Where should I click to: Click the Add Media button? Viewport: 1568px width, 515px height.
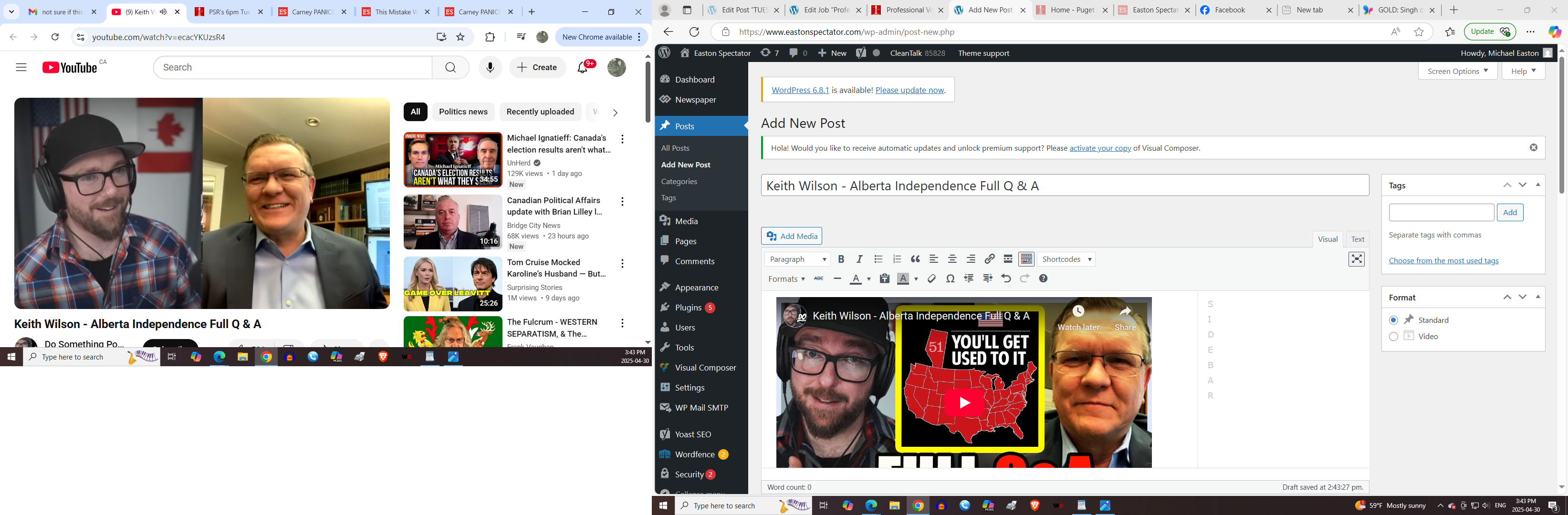[791, 236]
